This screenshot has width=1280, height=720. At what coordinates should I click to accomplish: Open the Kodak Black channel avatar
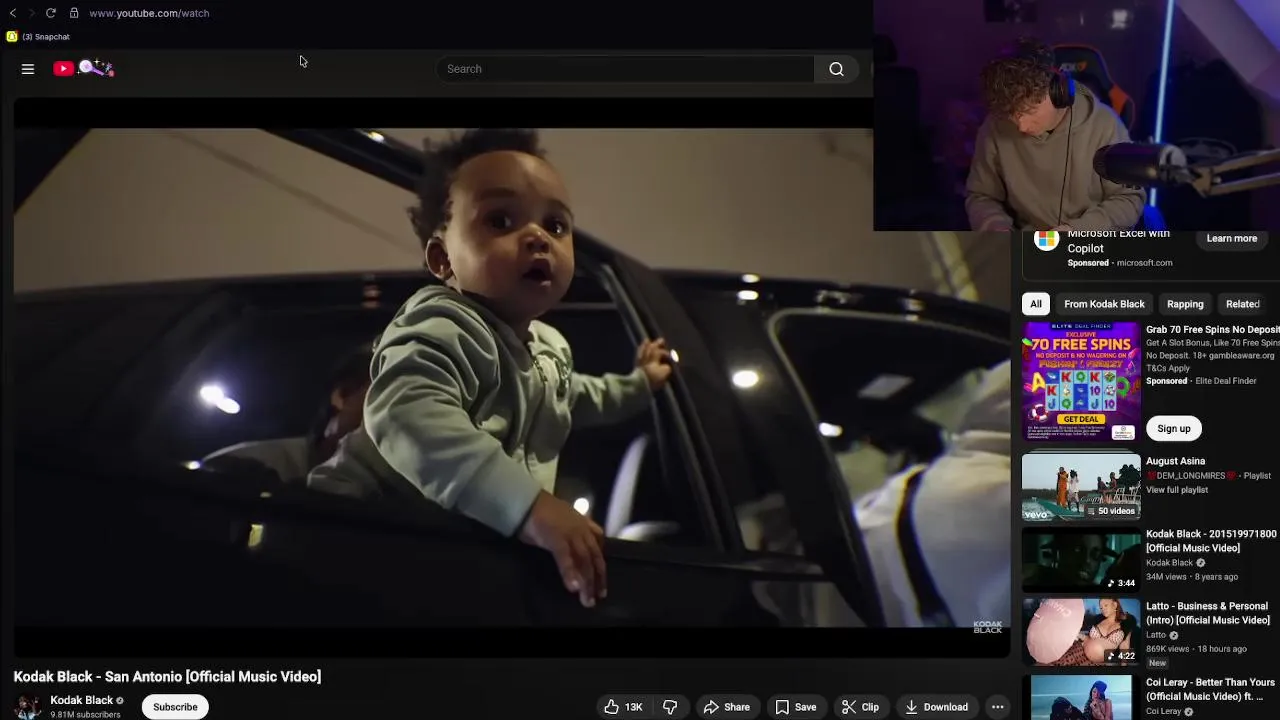point(28,707)
